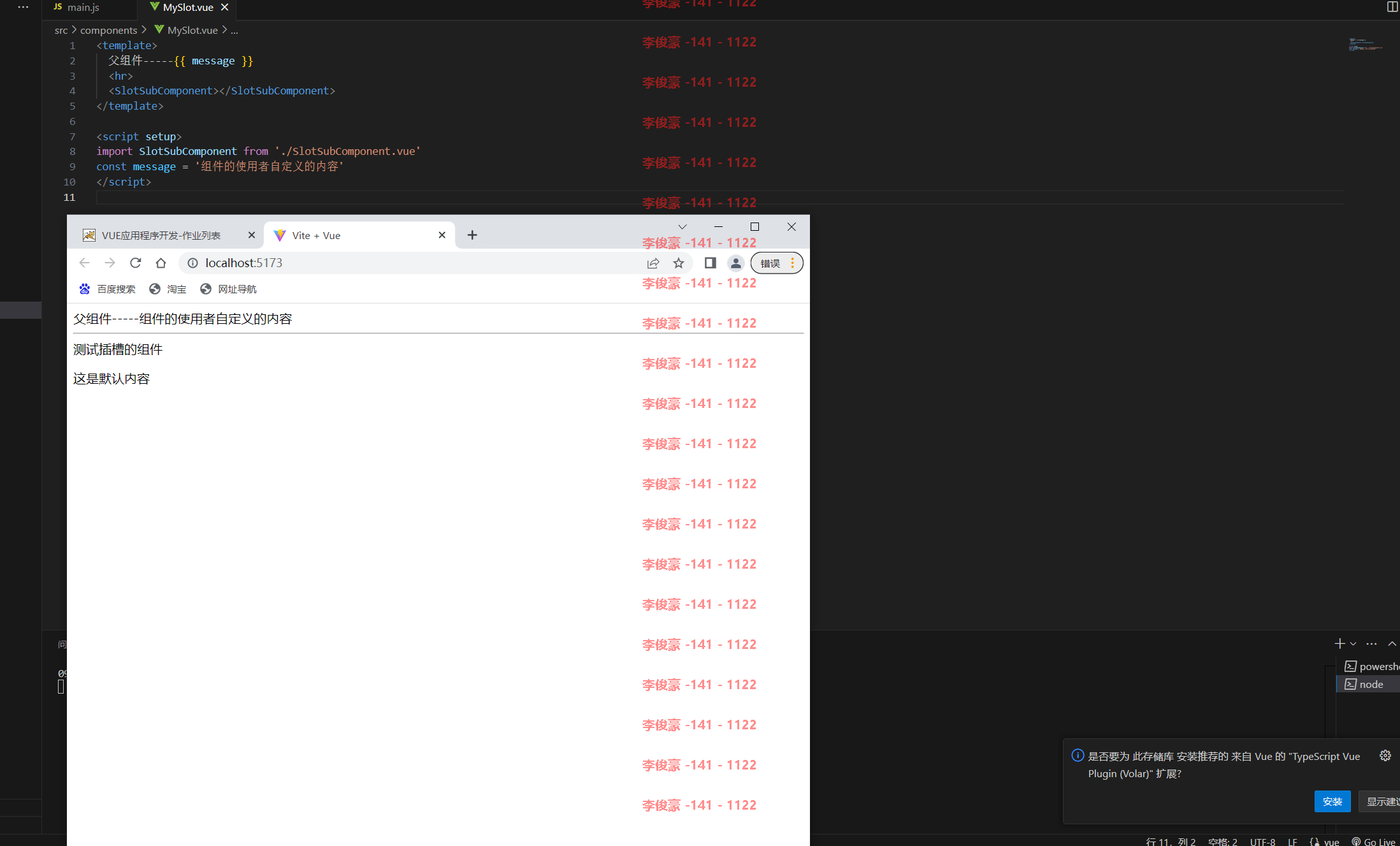Image resolution: width=1400 pixels, height=846 pixels.
Task: Start Go Live server from status bar
Action: (x=1374, y=842)
